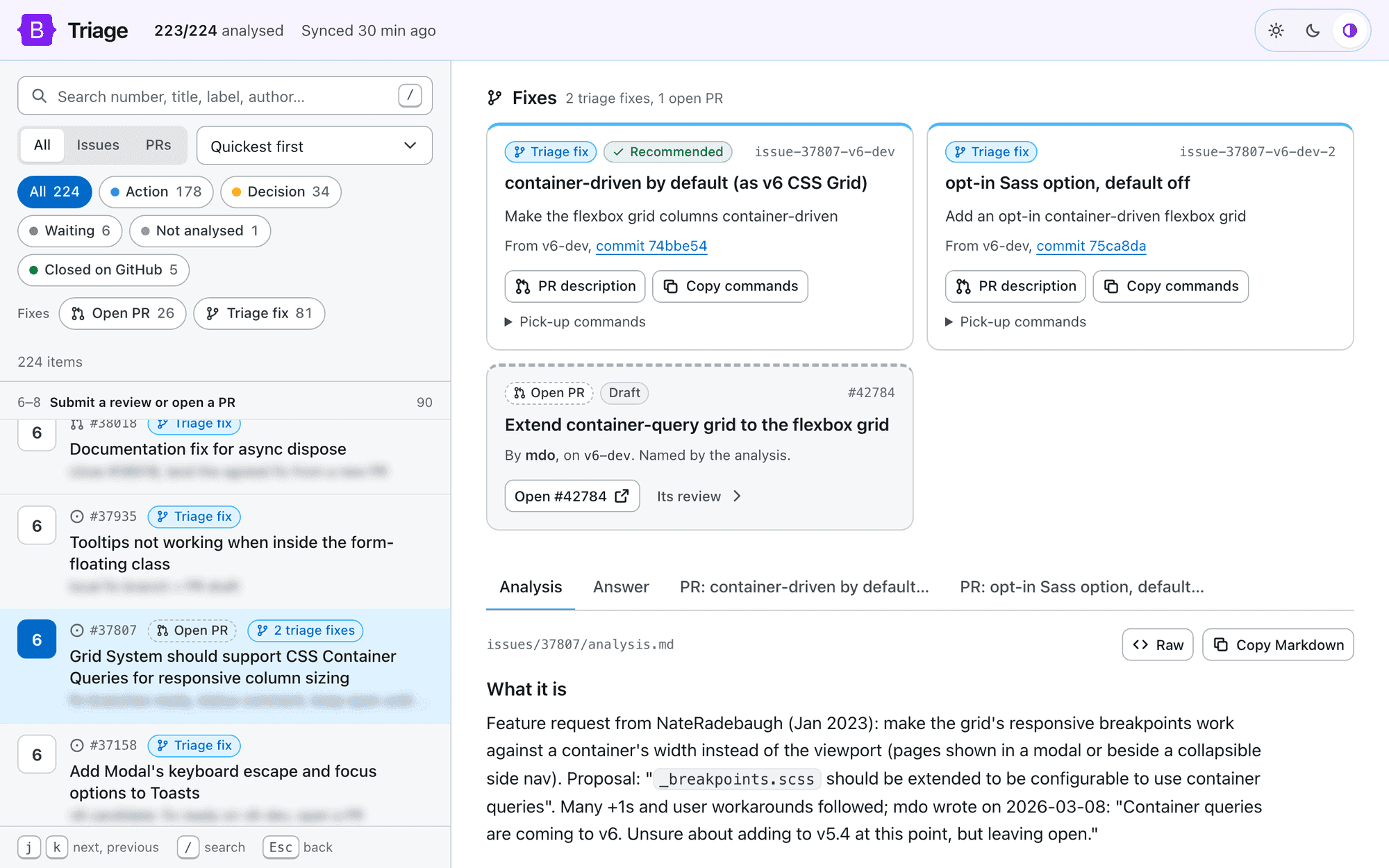Switch to light theme sun icon
This screenshot has width=1389, height=868.
point(1276,31)
